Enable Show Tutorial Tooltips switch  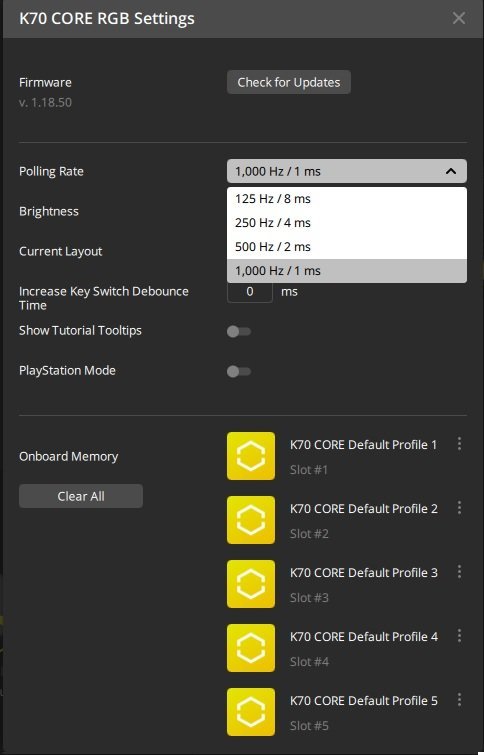point(239,331)
